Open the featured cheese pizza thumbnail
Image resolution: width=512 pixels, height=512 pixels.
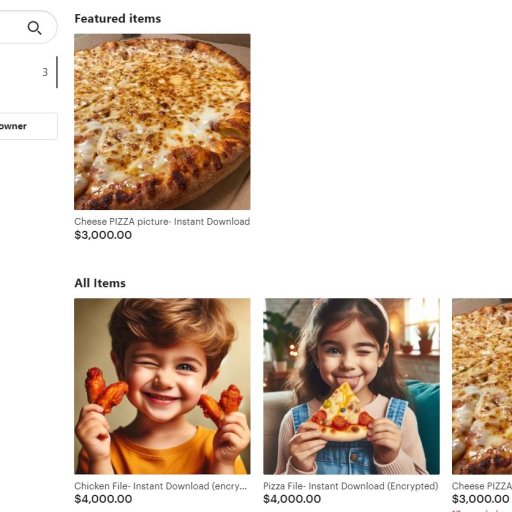[162, 122]
